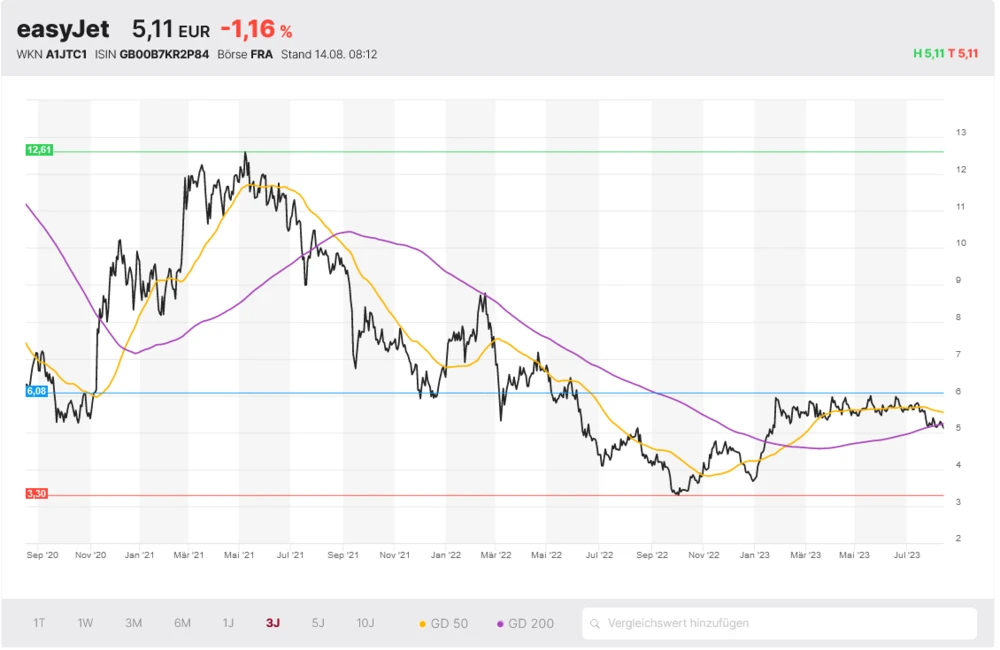The height and width of the screenshot is (650, 1000).
Task: Focus the 'Vergleichswert hinzufügen' search field
Action: [x=780, y=623]
